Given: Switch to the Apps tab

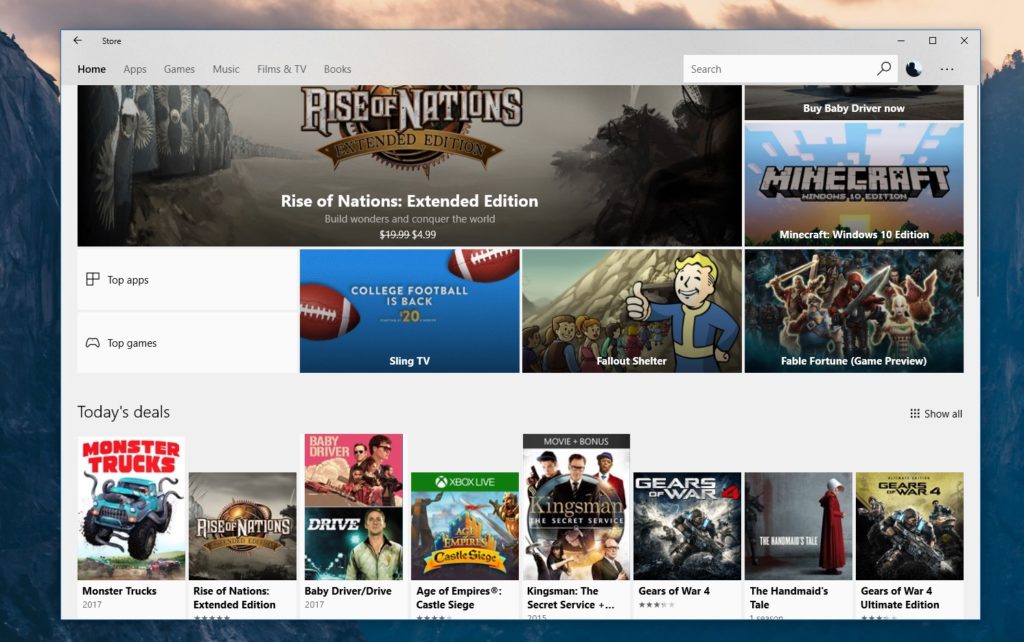Looking at the screenshot, I should (x=135, y=69).
